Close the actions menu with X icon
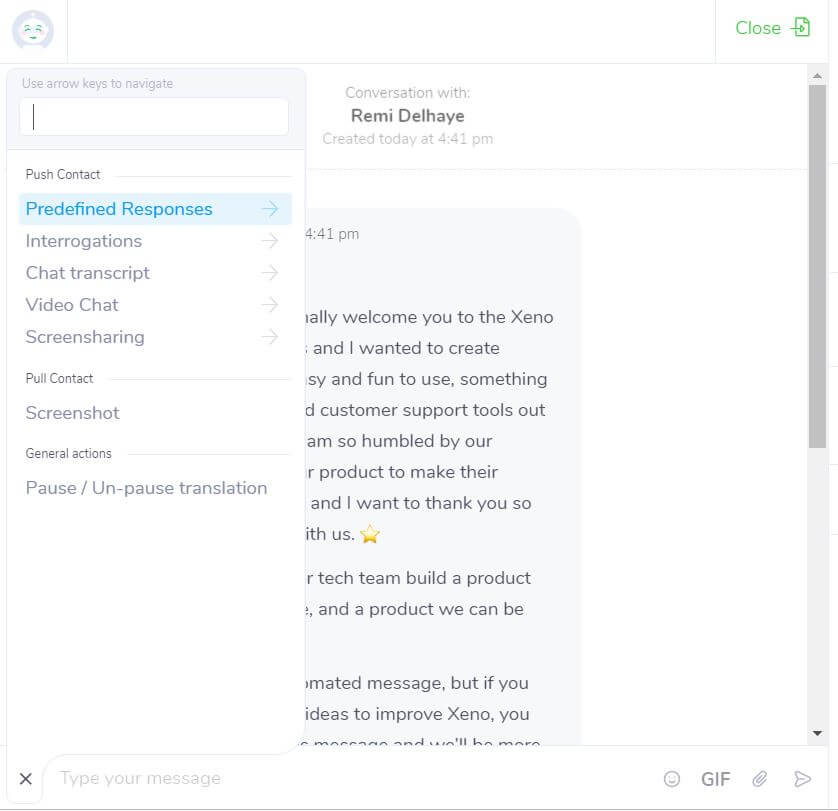The width and height of the screenshot is (838, 811). tap(26, 779)
